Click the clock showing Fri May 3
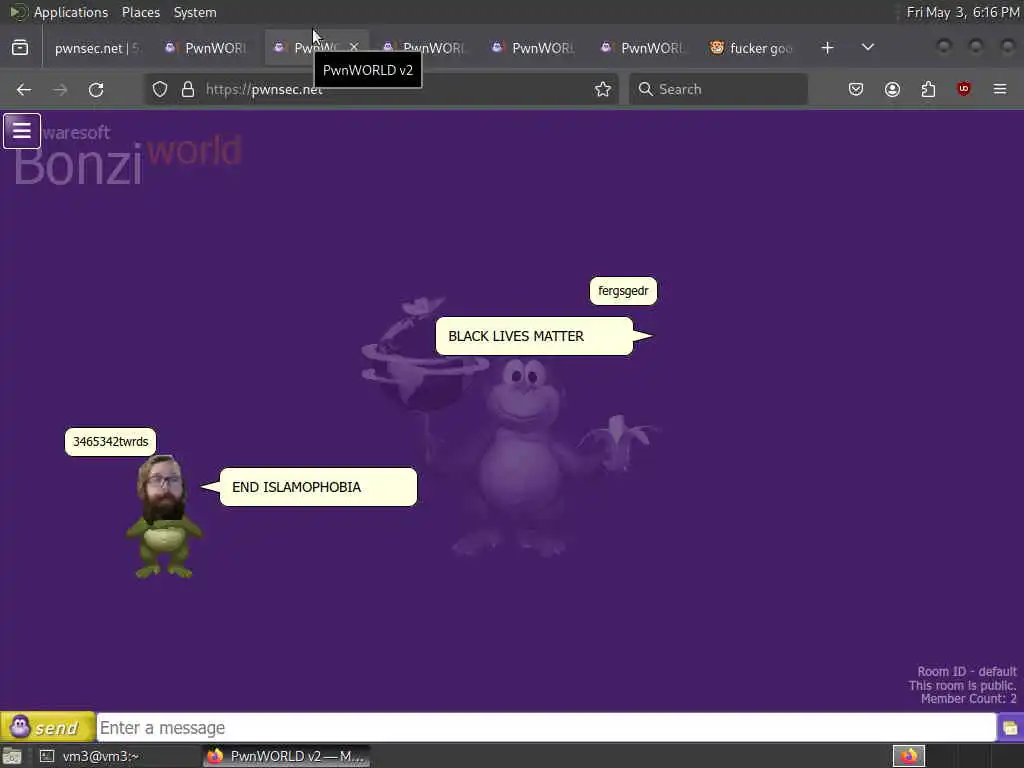This screenshot has width=1024, height=768. 963,12
